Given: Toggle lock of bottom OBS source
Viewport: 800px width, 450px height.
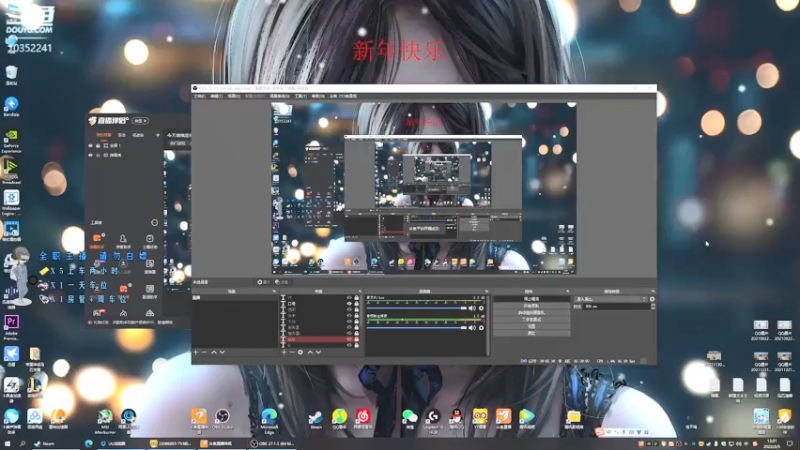Looking at the screenshot, I should click(x=357, y=345).
